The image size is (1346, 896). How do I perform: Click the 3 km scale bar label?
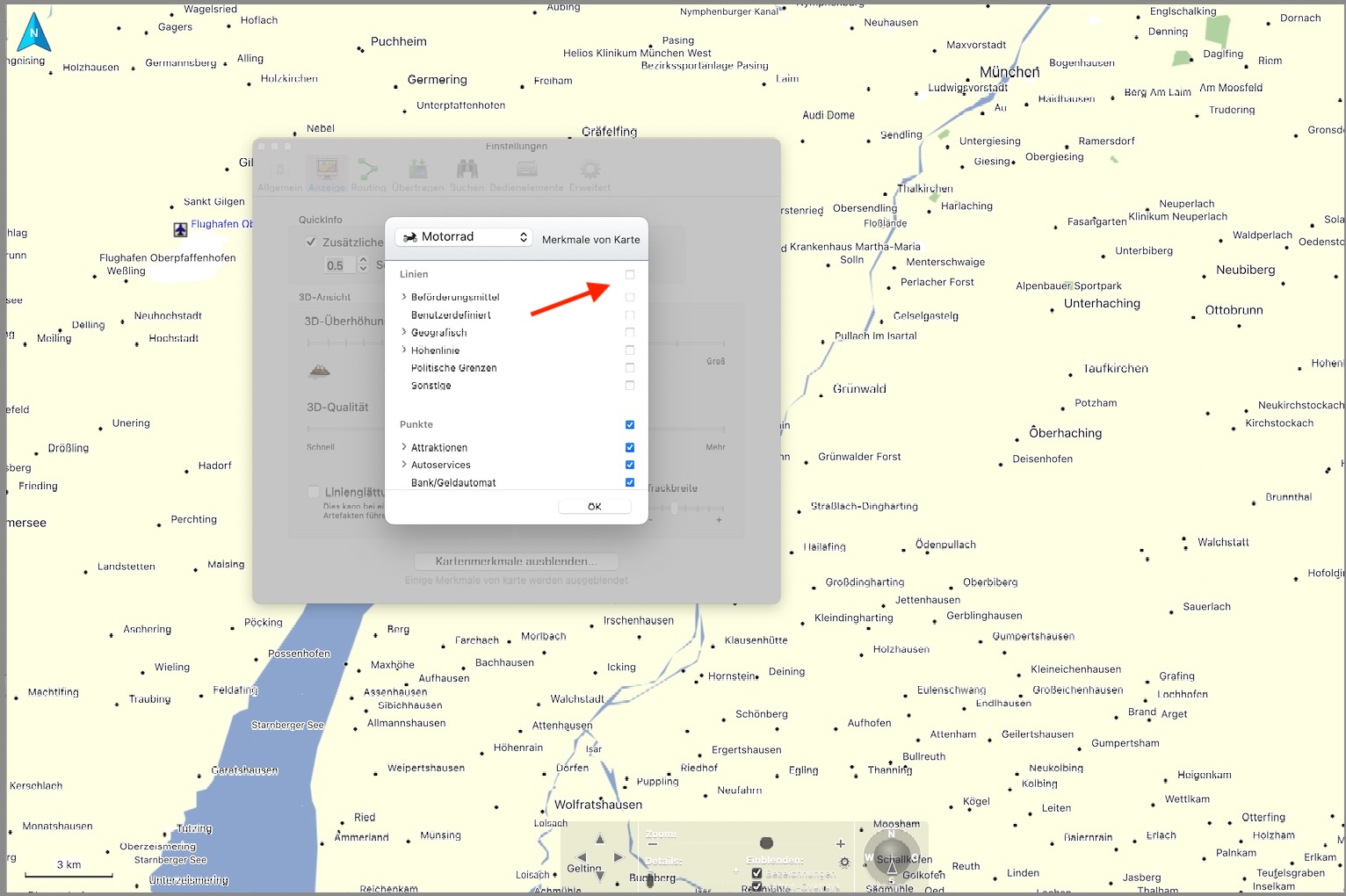point(69,865)
